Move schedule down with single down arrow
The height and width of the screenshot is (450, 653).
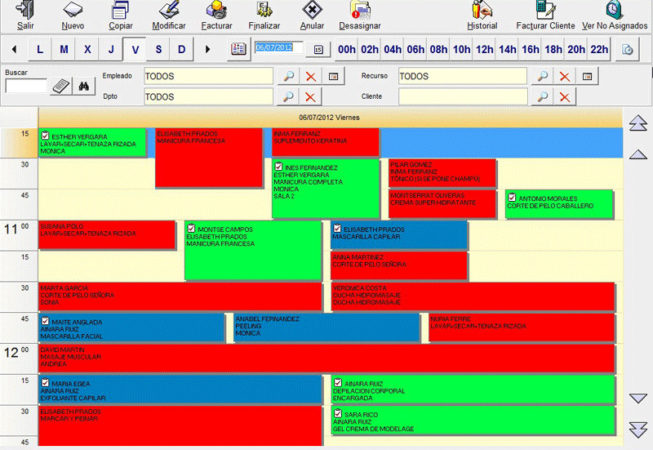pyautogui.click(x=638, y=398)
